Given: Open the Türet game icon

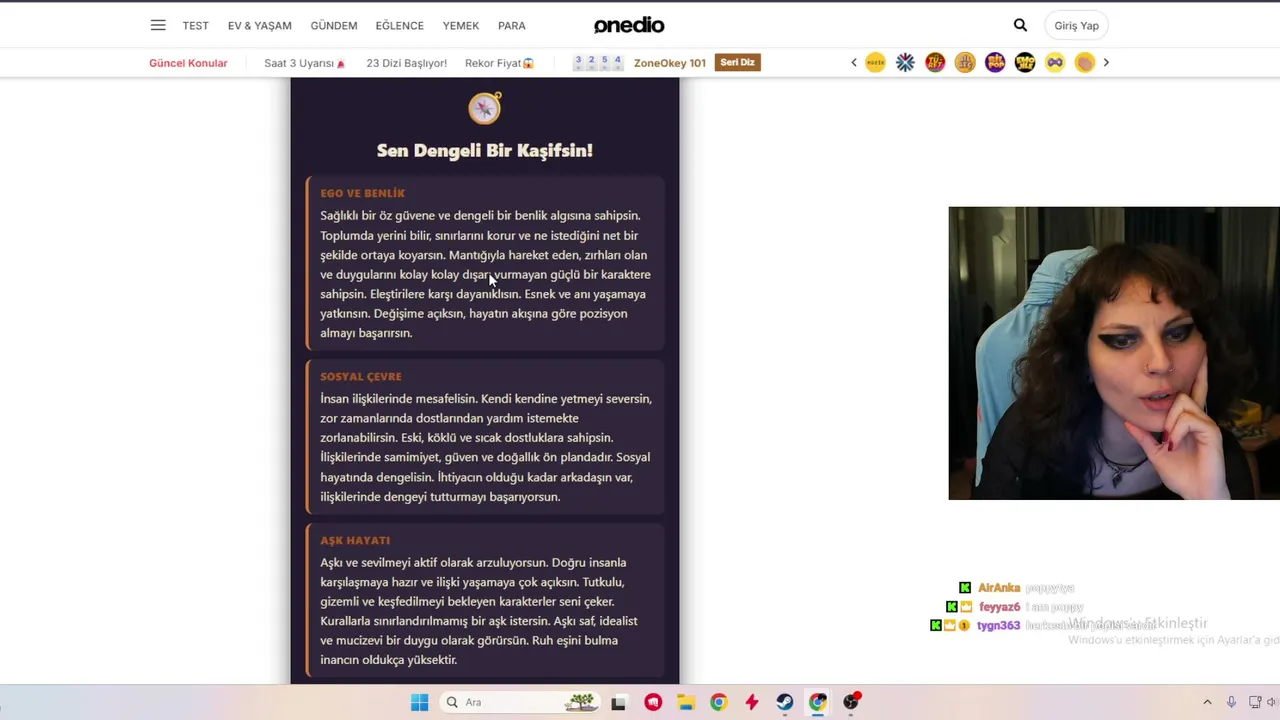Looking at the screenshot, I should coord(935,62).
